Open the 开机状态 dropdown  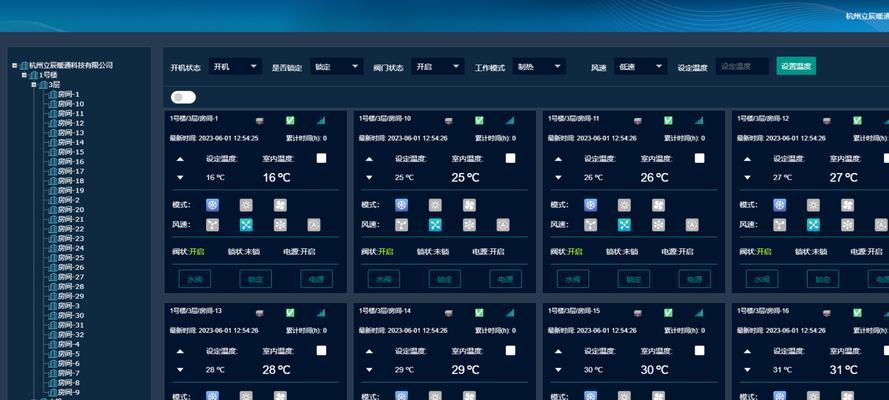[x=235, y=66]
